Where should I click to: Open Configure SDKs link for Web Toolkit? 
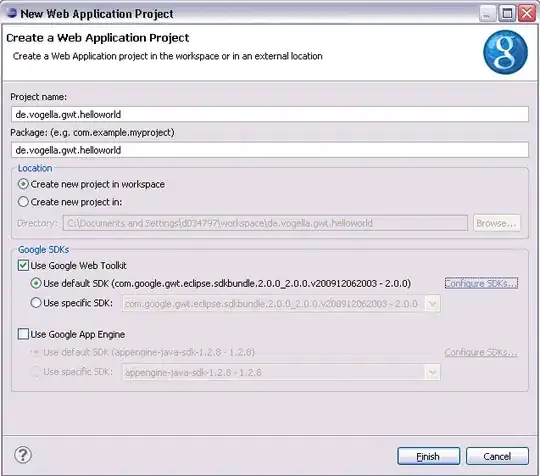tap(481, 283)
